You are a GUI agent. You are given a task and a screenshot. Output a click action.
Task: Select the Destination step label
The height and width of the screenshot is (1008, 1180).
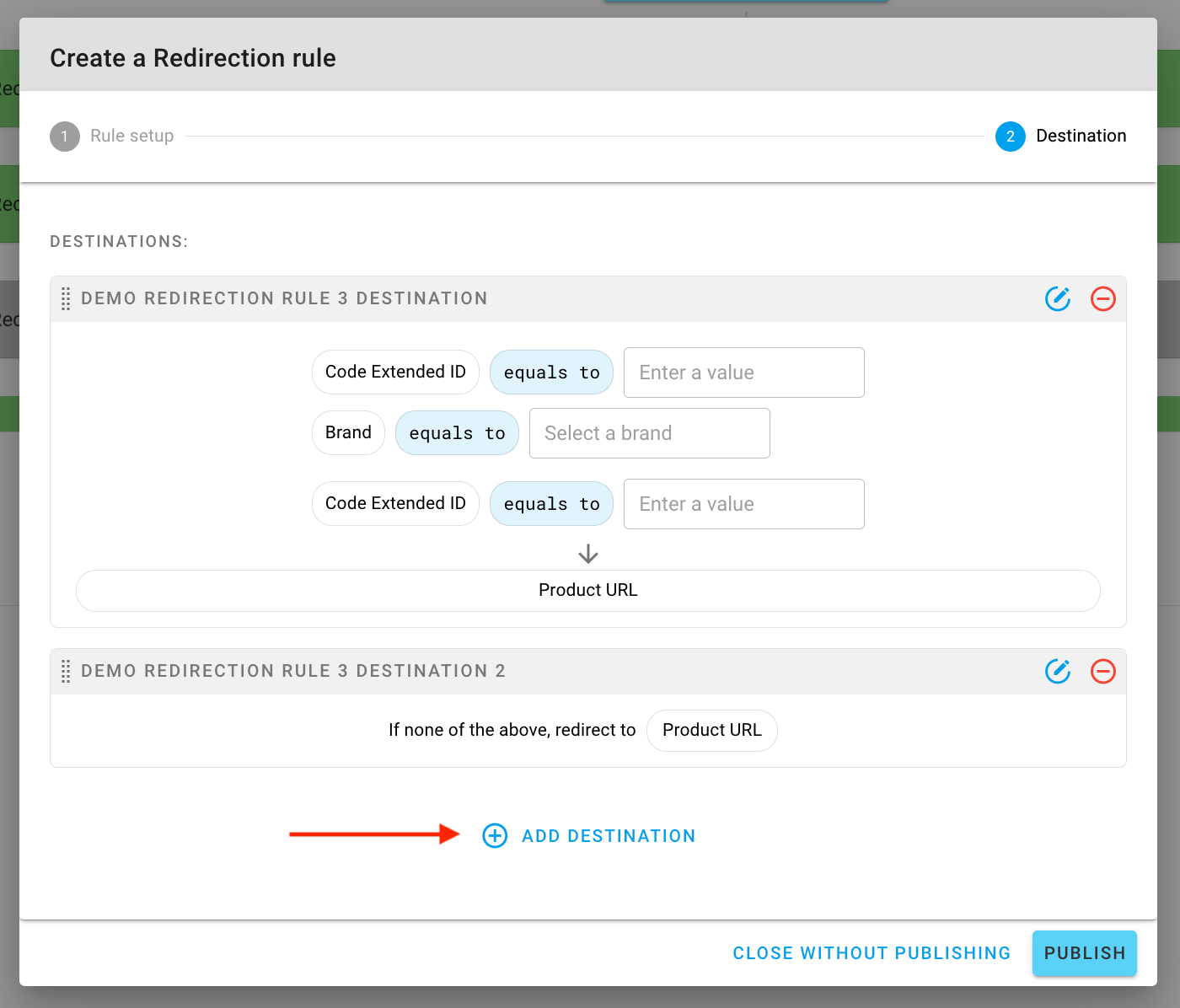pyautogui.click(x=1081, y=137)
